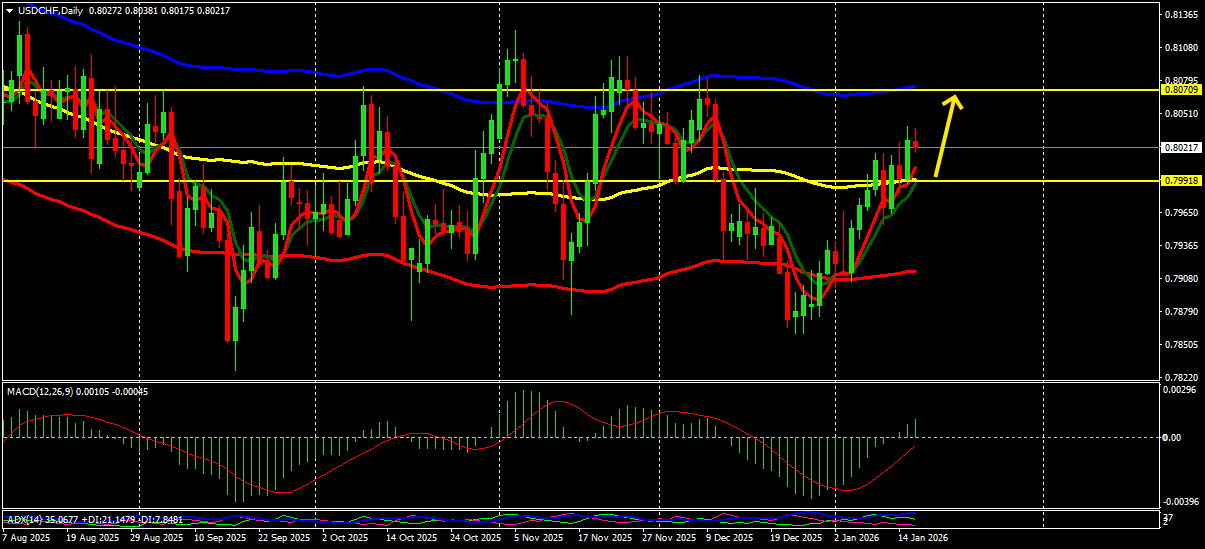The width and height of the screenshot is (1205, 549).
Task: Select the yellow upward arrow drawing
Action: point(948,135)
